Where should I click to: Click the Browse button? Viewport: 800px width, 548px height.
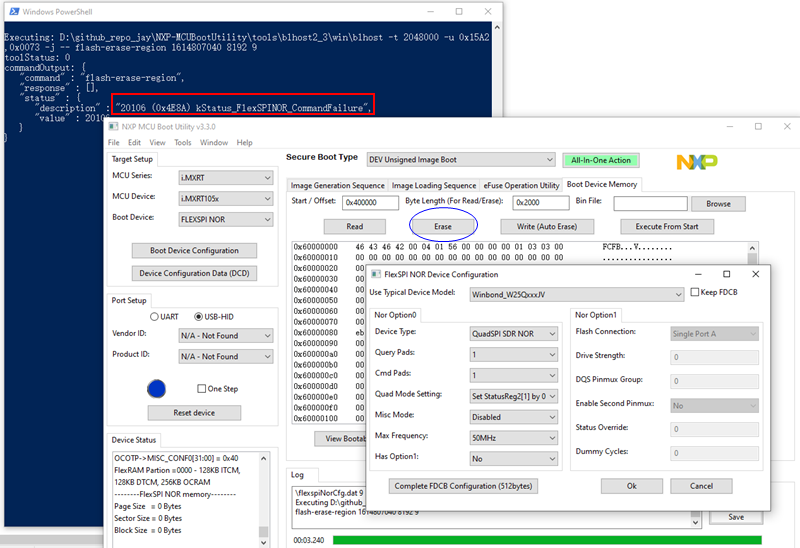tap(718, 204)
